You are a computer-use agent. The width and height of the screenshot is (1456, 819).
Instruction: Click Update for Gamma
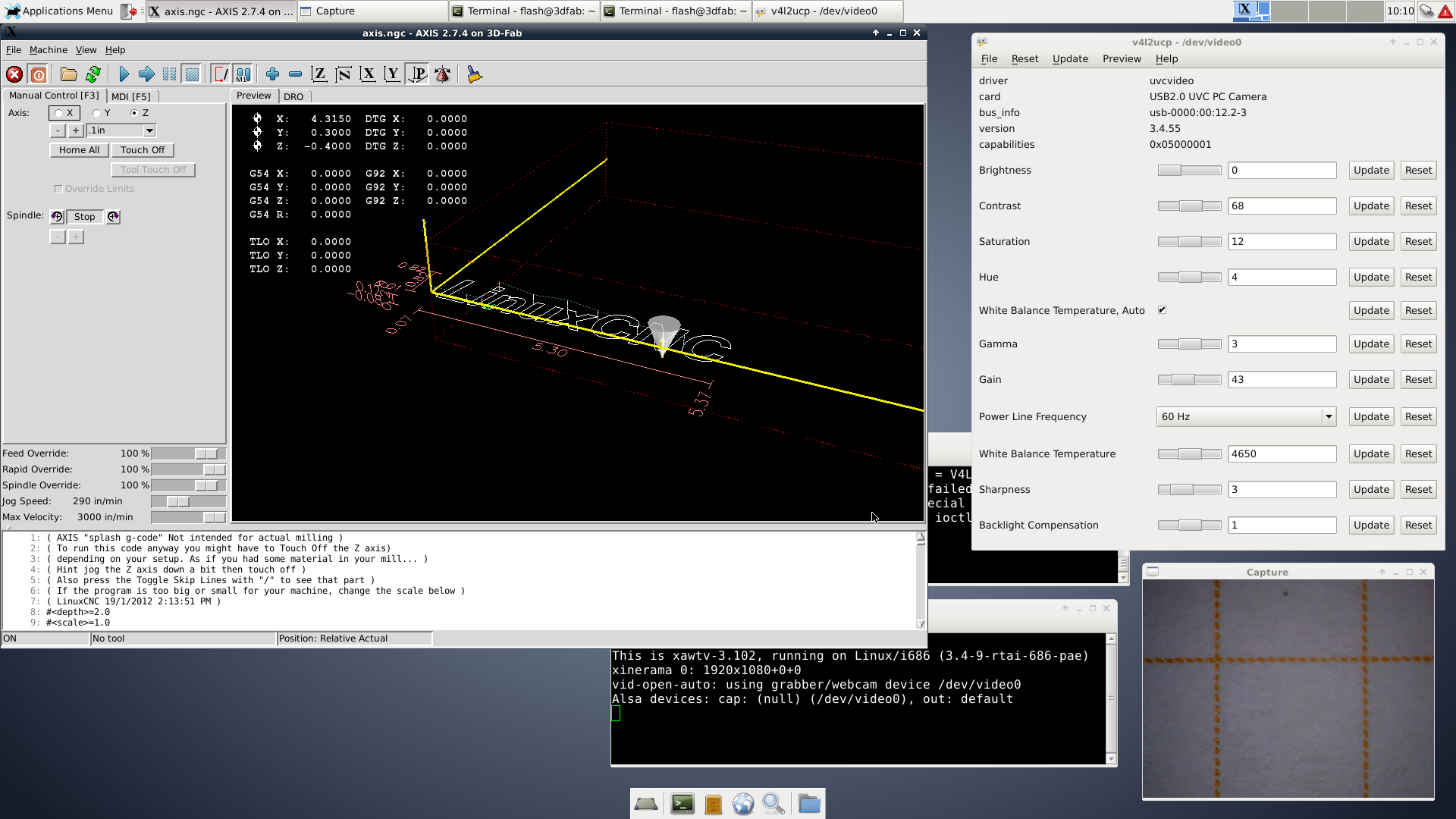pyautogui.click(x=1371, y=344)
